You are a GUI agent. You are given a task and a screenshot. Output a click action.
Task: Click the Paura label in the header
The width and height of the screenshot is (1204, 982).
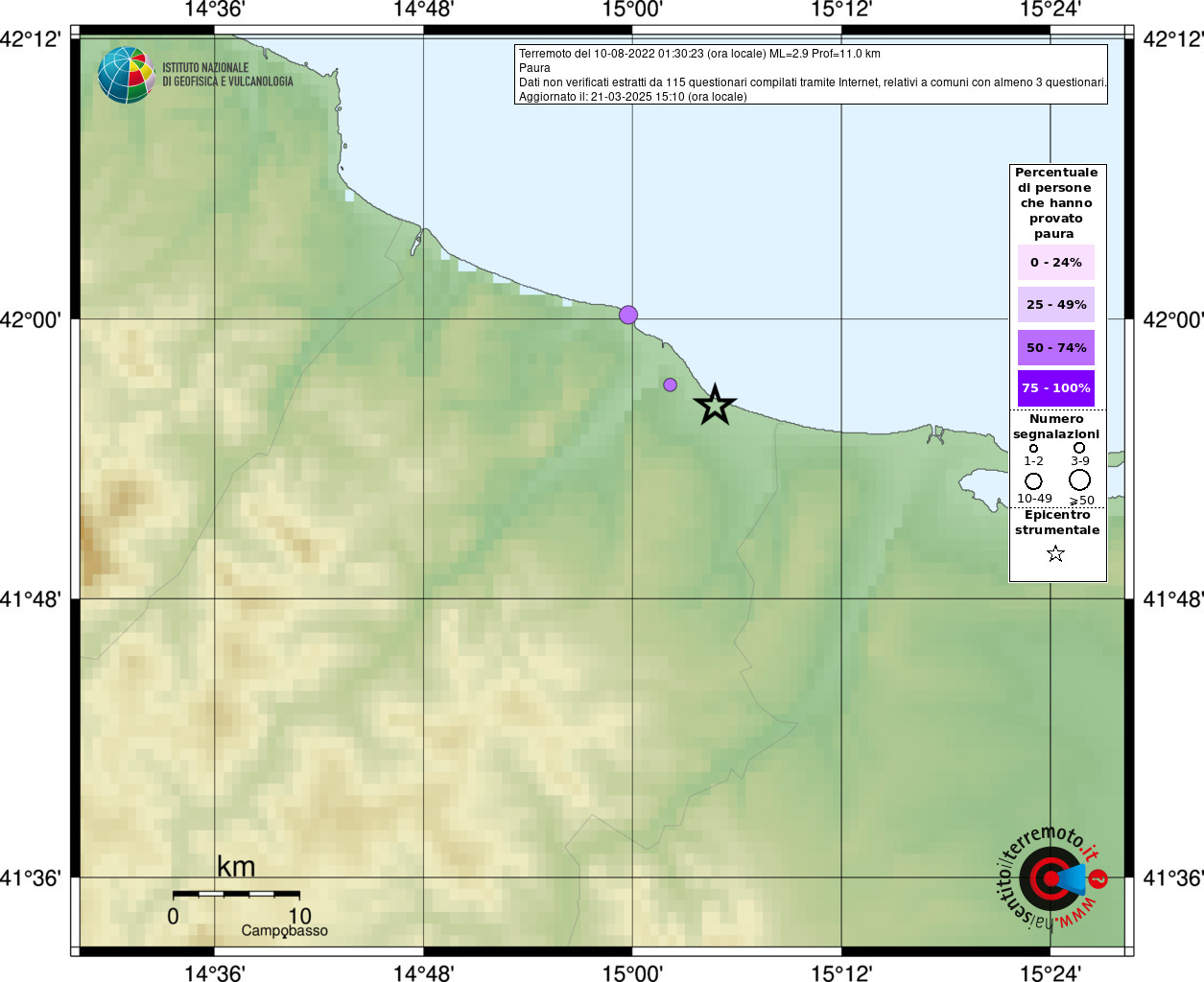click(x=534, y=68)
